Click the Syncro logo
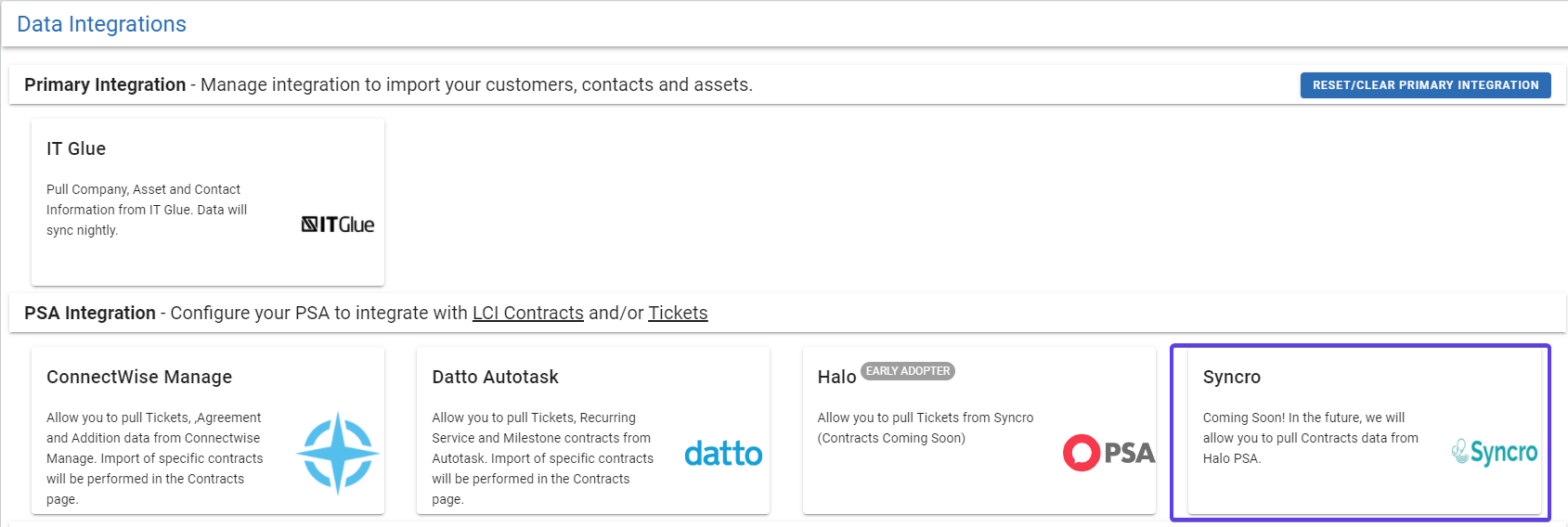The height and width of the screenshot is (527, 1568). 1495,452
